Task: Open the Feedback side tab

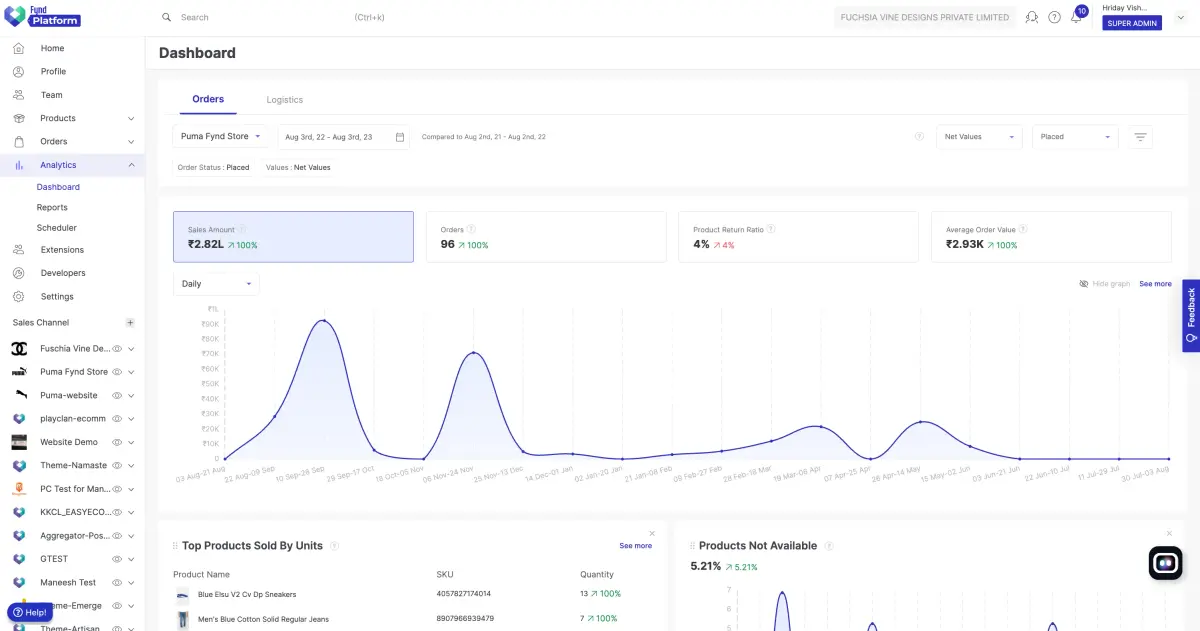Action: point(1191,316)
